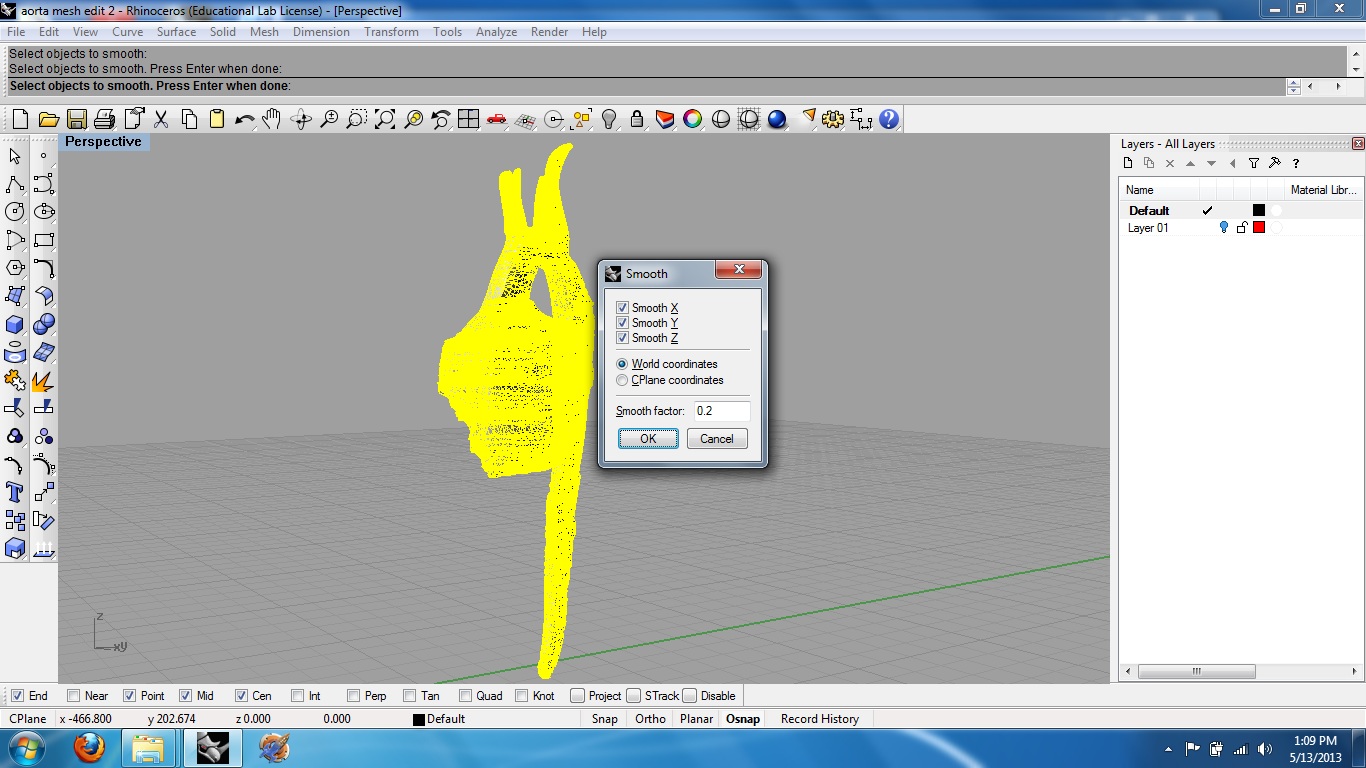This screenshot has height=768, width=1366.
Task: Open color wheel object properties icon
Action: (x=692, y=120)
